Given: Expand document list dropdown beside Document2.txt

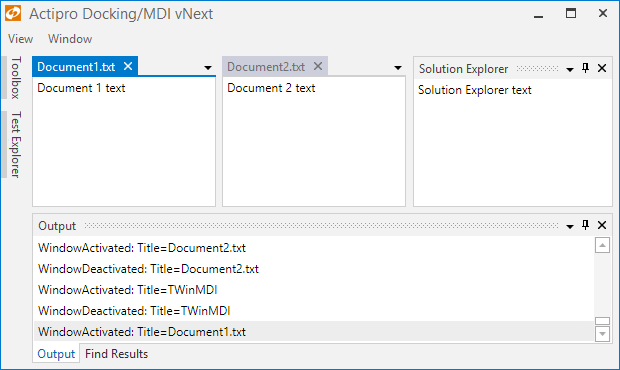Looking at the screenshot, I should [x=398, y=68].
